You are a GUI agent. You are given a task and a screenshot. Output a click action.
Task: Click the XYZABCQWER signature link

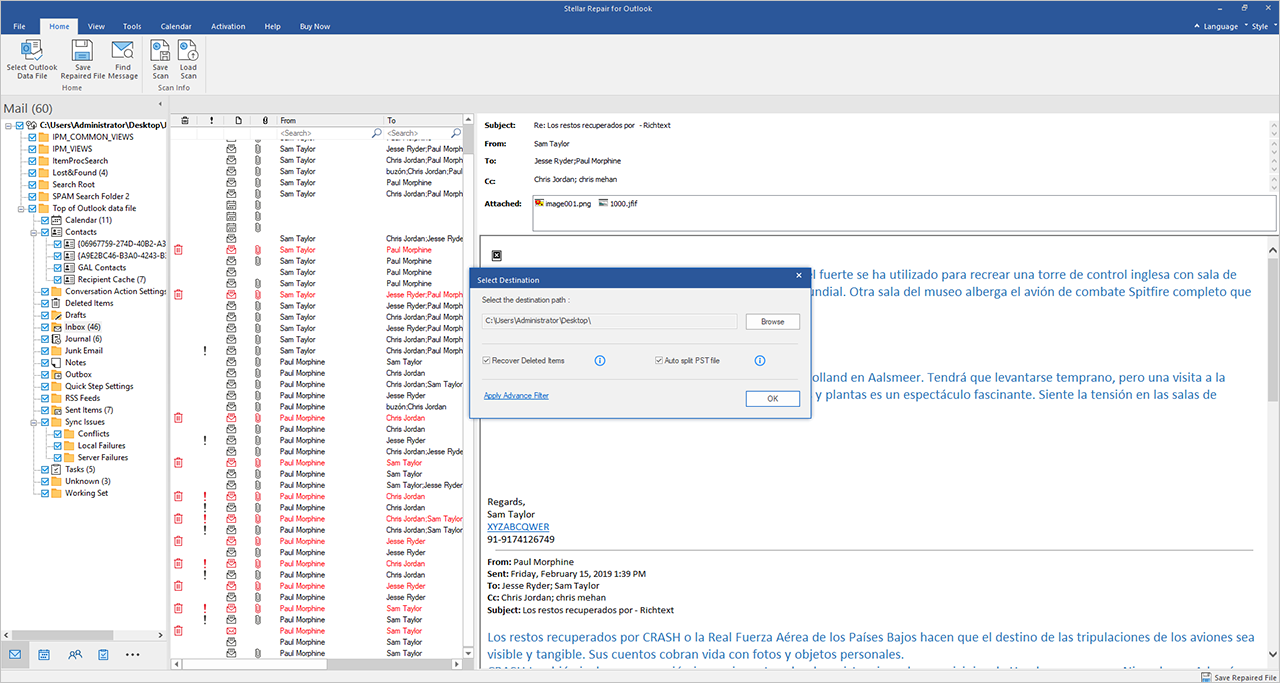pyautogui.click(x=518, y=527)
